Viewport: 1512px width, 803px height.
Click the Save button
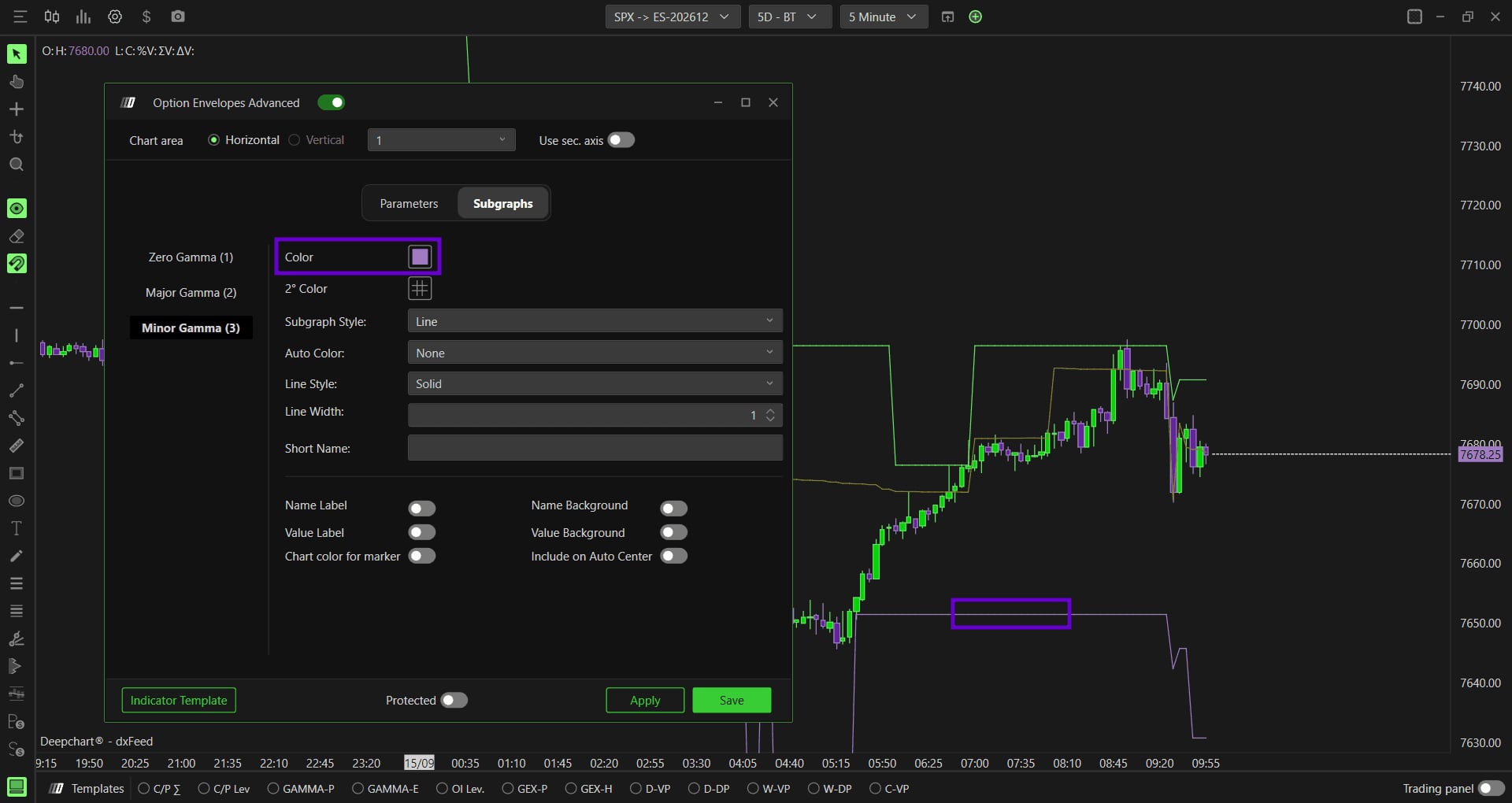732,700
